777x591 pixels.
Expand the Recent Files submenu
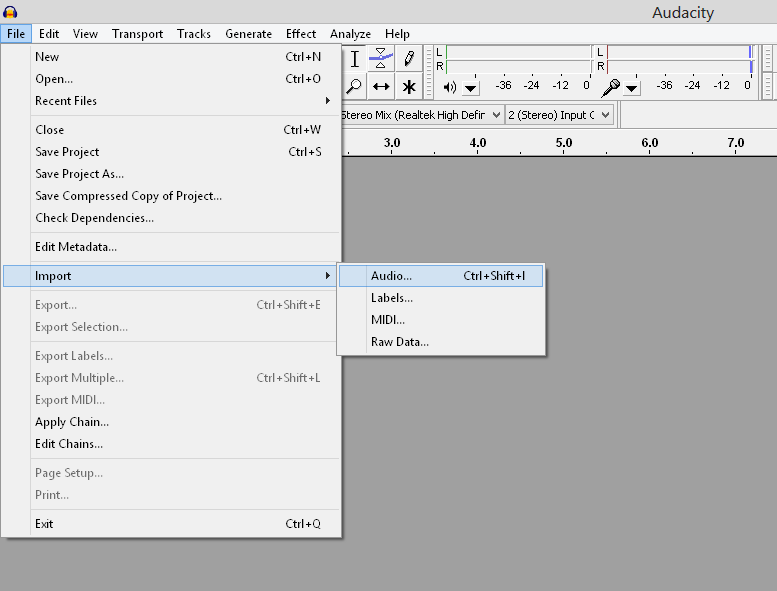click(171, 101)
